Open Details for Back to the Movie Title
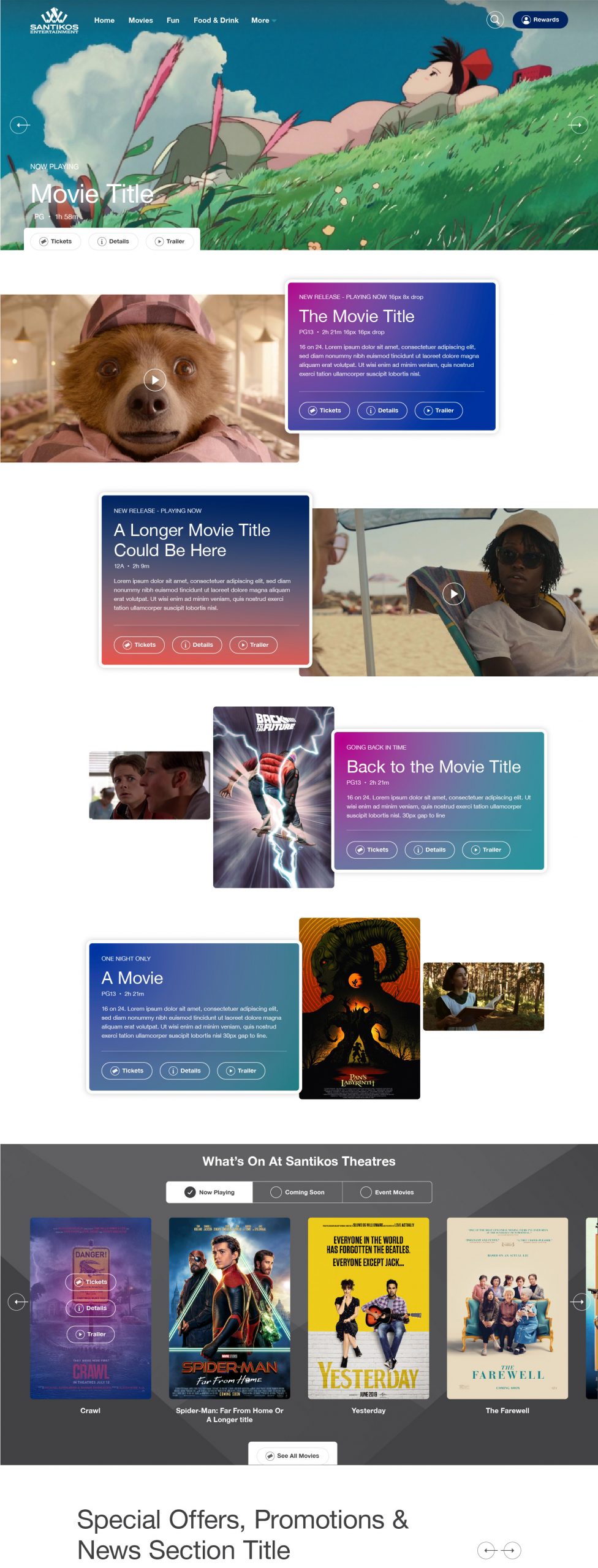The height and width of the screenshot is (1568, 598). (x=430, y=850)
